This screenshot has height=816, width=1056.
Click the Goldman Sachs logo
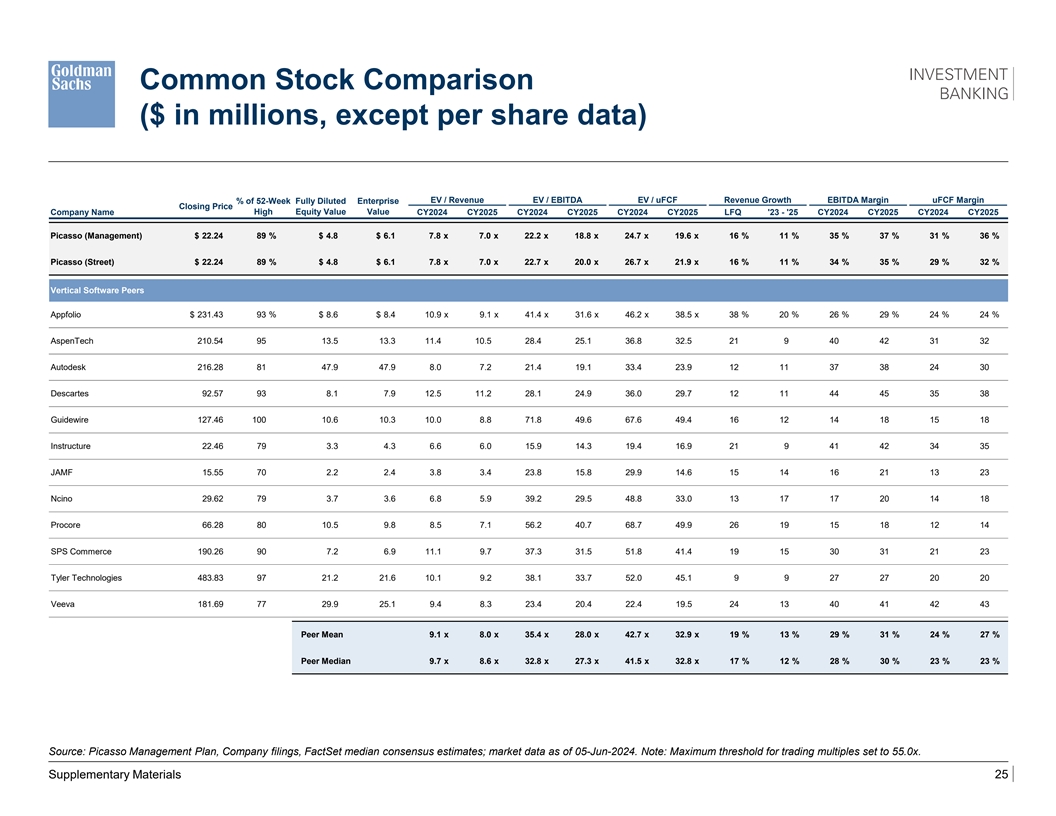tap(82, 93)
